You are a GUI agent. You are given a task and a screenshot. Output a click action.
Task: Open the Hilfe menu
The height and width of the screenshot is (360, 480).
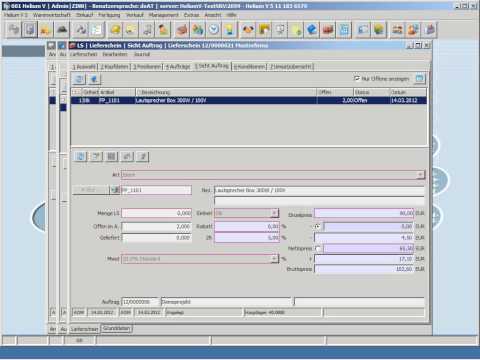pos(231,15)
